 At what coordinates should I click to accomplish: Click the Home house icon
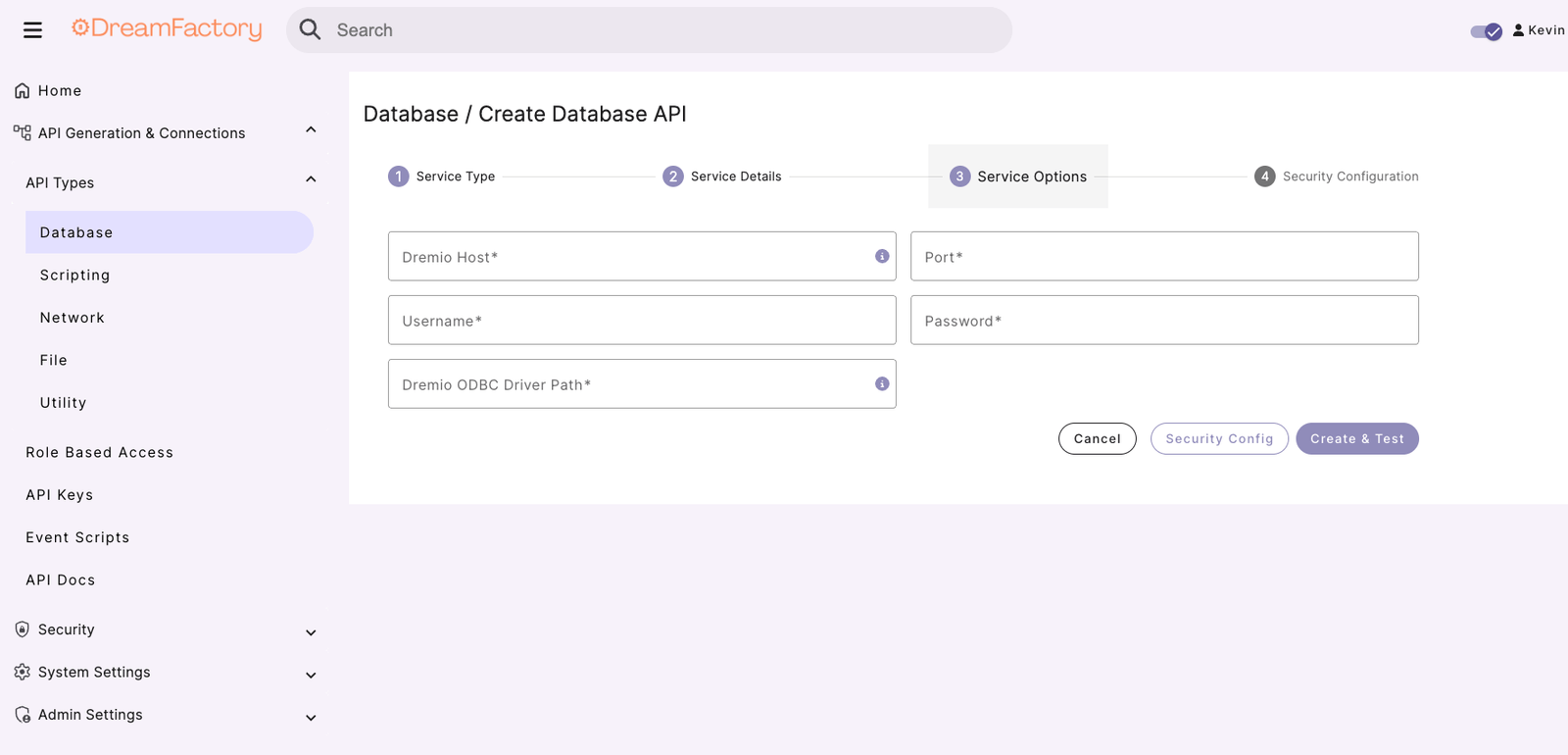pyautogui.click(x=22, y=90)
